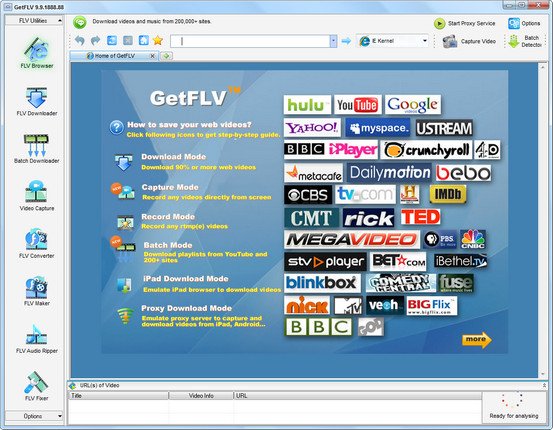Click the Google videos logo
Viewport: 553px width, 430px height.
tap(413, 104)
